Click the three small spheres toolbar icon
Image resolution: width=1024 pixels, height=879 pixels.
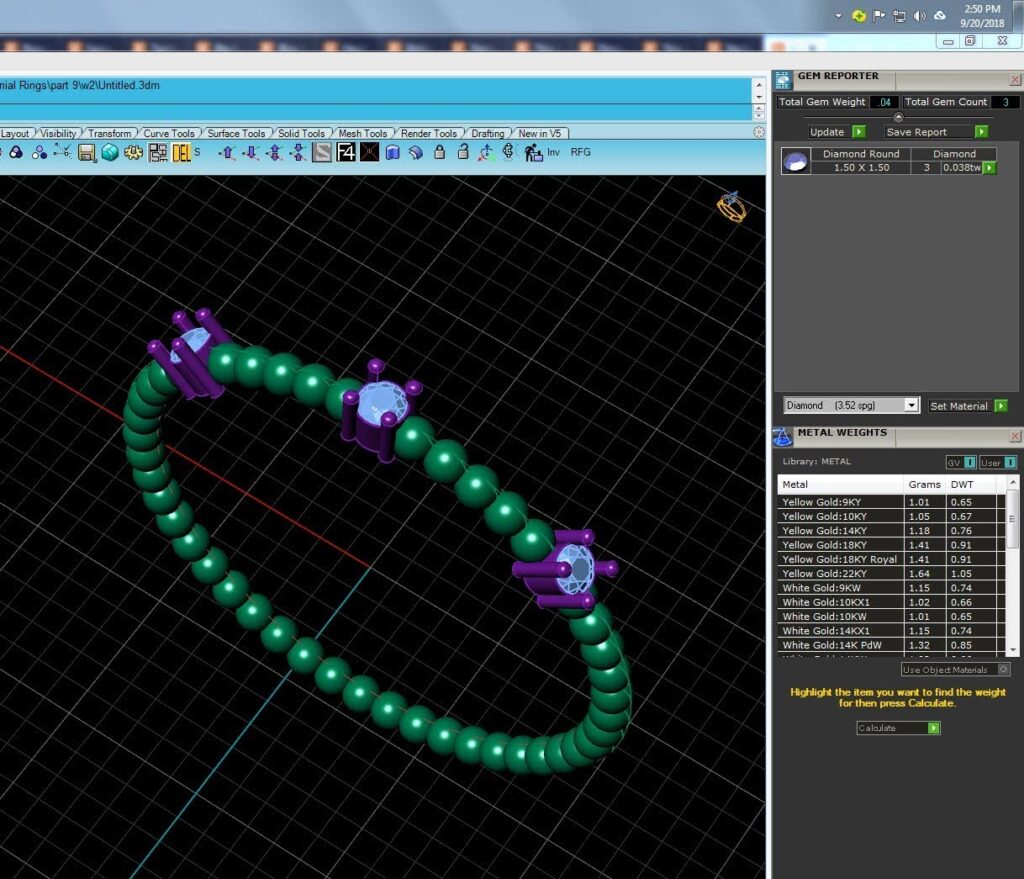click(x=39, y=152)
